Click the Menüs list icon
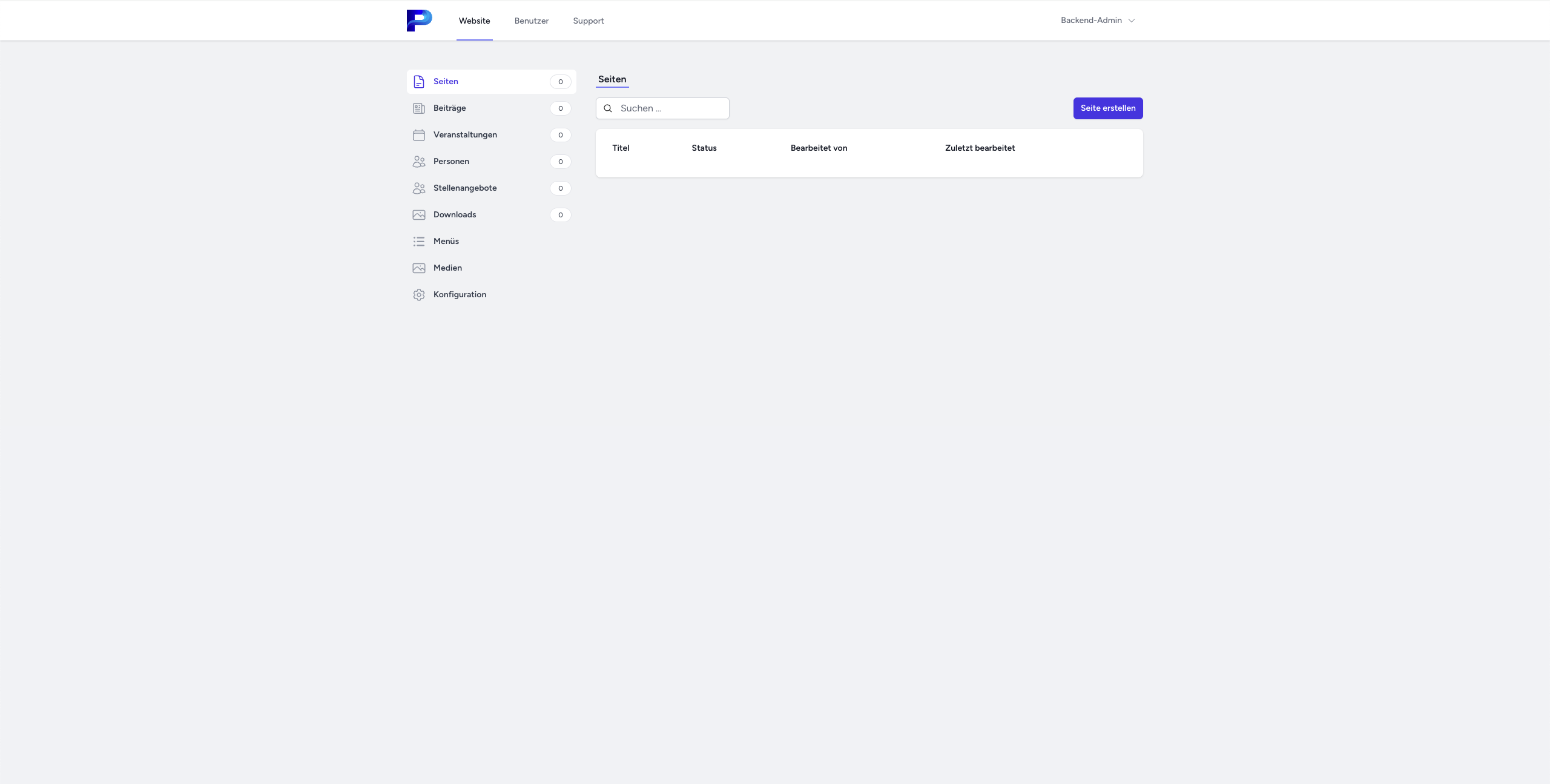 [x=418, y=242]
